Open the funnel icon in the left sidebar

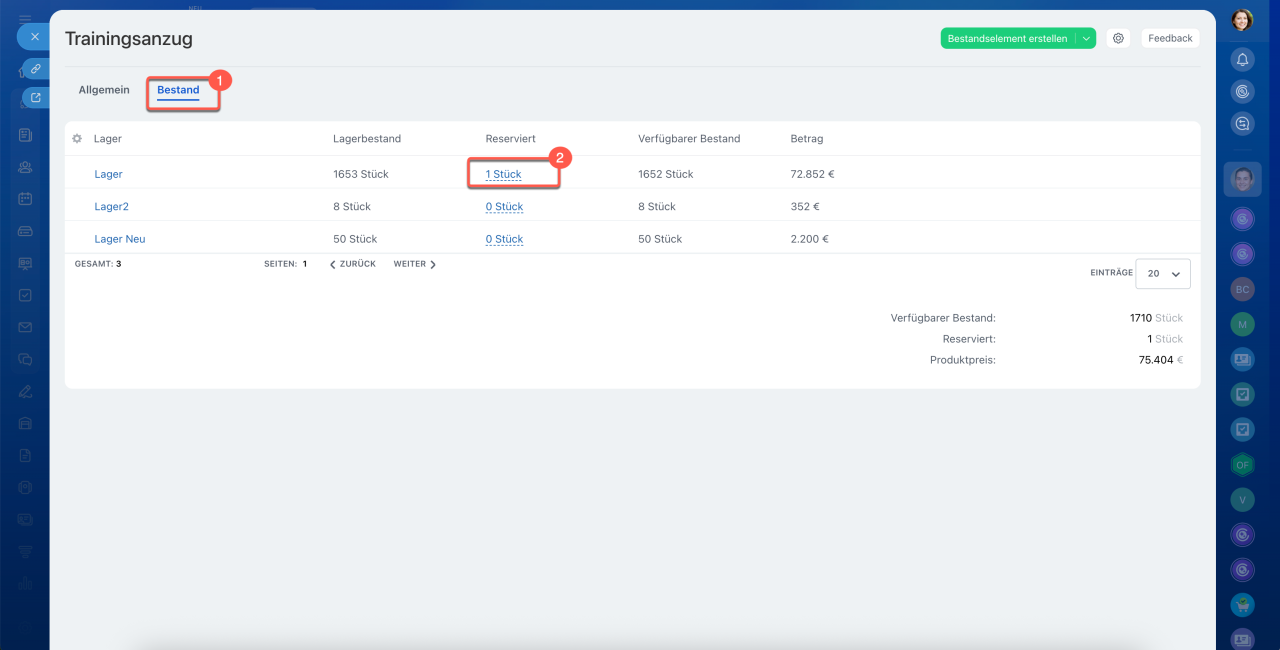pos(25,551)
